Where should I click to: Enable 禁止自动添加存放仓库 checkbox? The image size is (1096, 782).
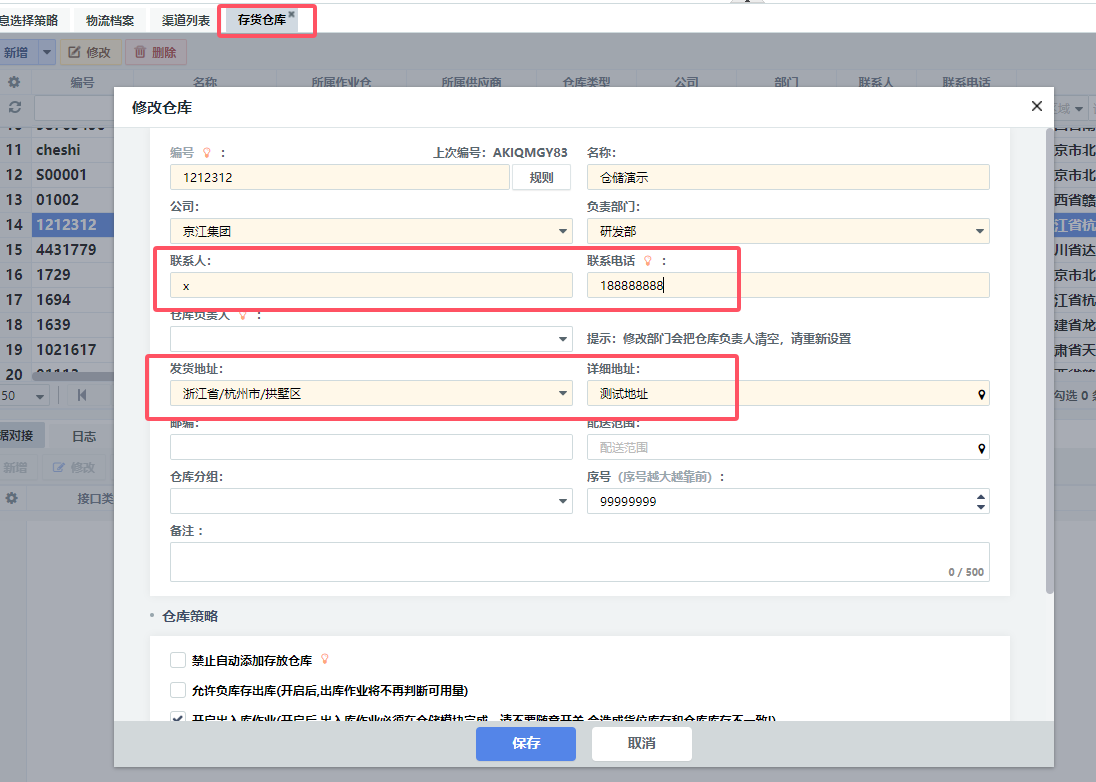178,660
